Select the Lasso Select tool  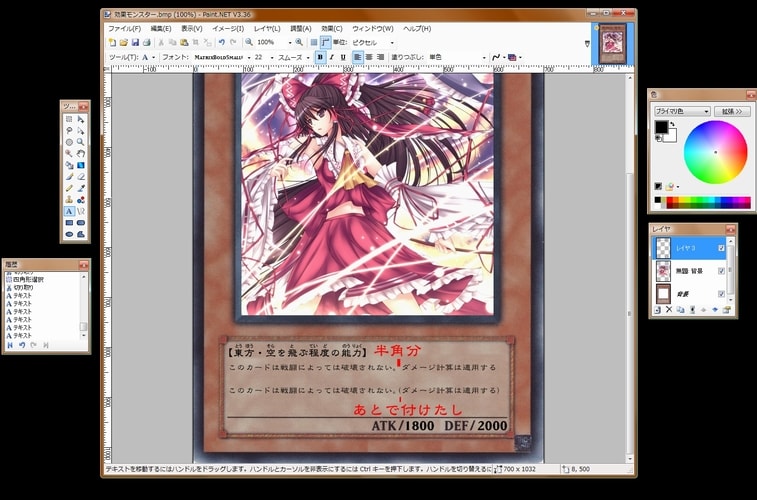(69, 130)
